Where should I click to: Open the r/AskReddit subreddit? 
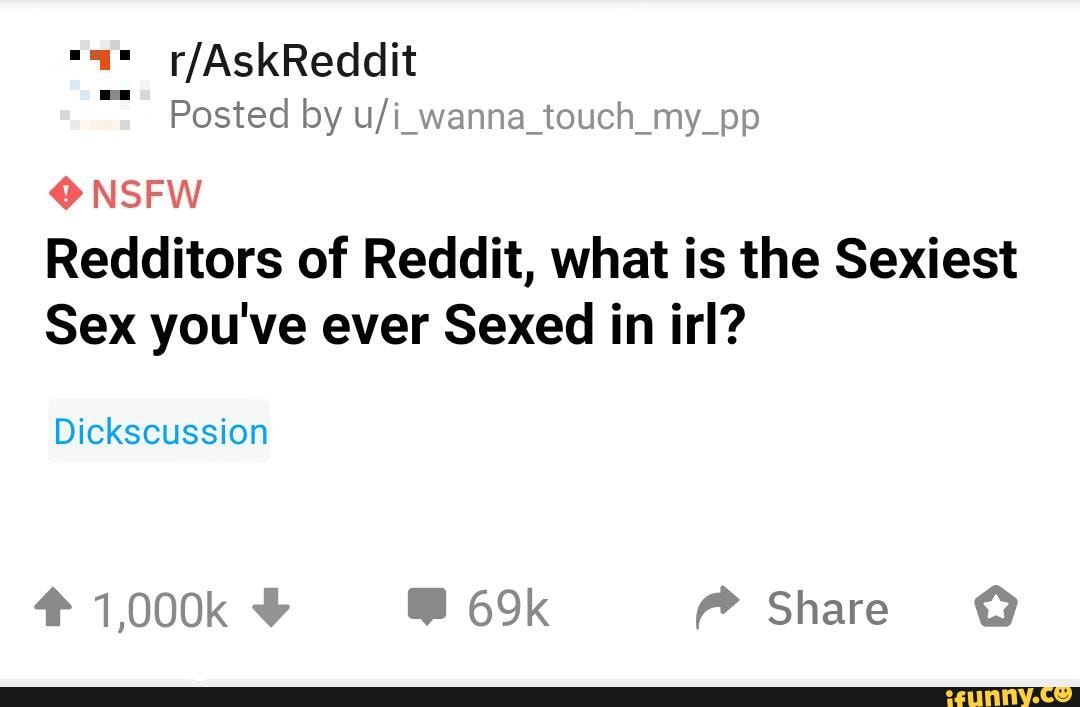click(292, 62)
